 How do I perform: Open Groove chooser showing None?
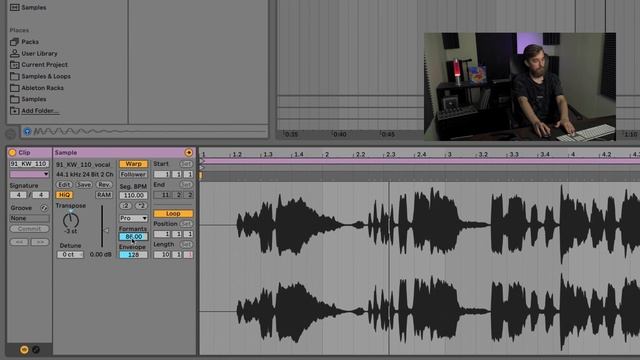click(29, 218)
